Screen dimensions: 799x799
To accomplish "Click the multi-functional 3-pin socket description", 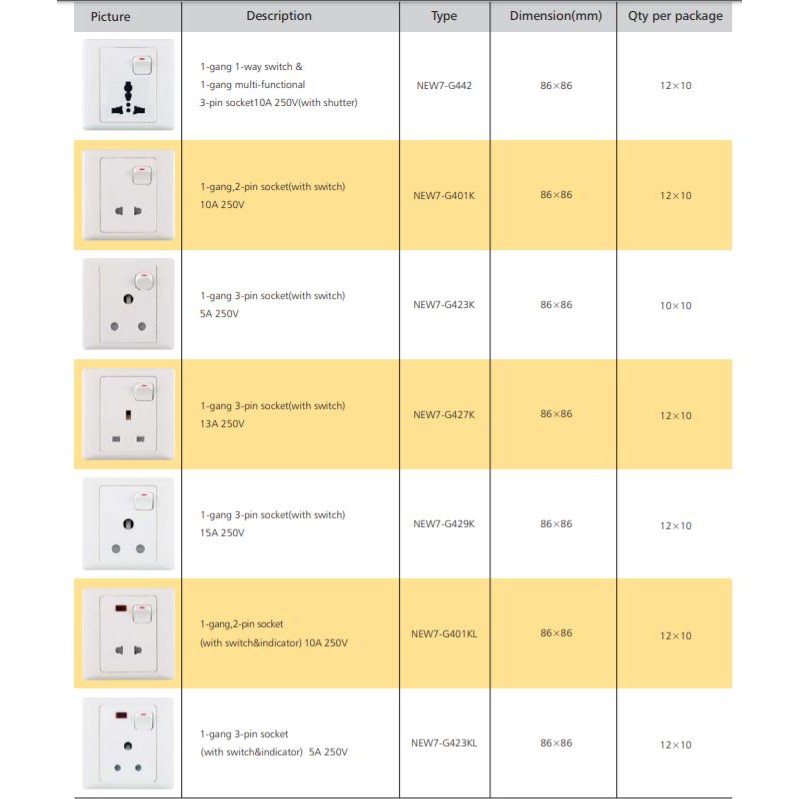I will point(278,85).
